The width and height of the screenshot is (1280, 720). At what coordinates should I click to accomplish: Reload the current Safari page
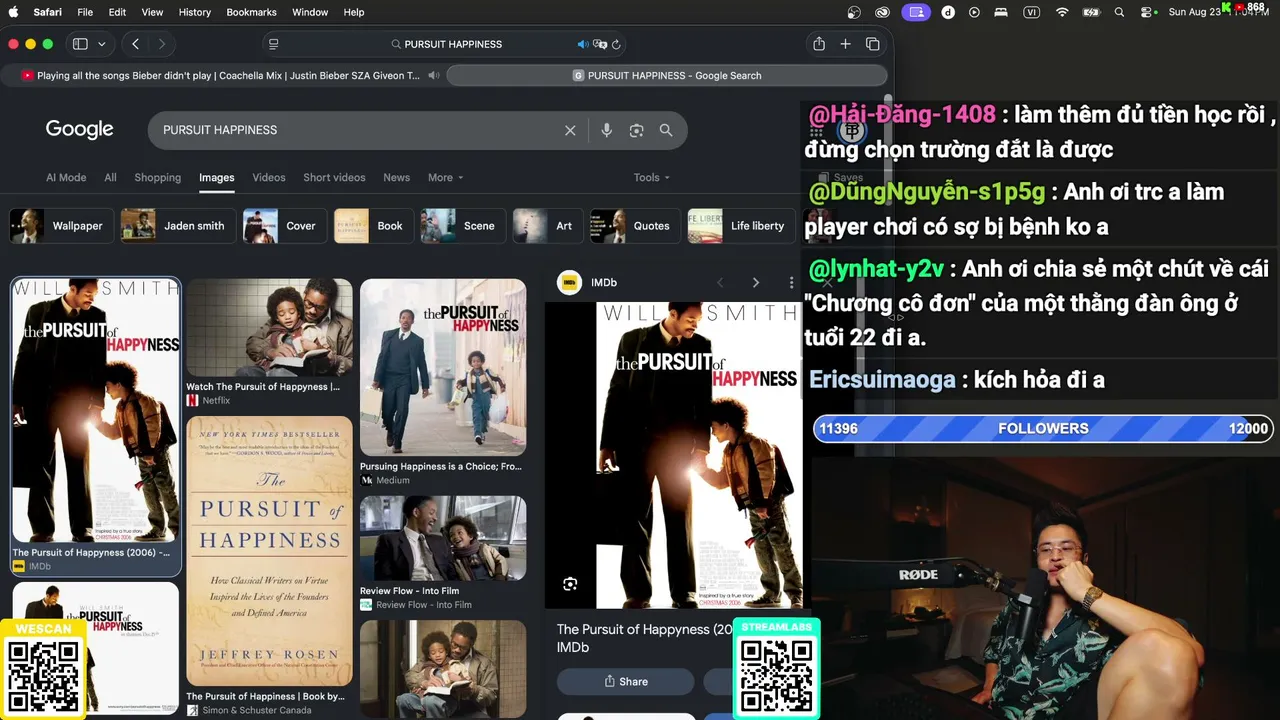click(616, 44)
